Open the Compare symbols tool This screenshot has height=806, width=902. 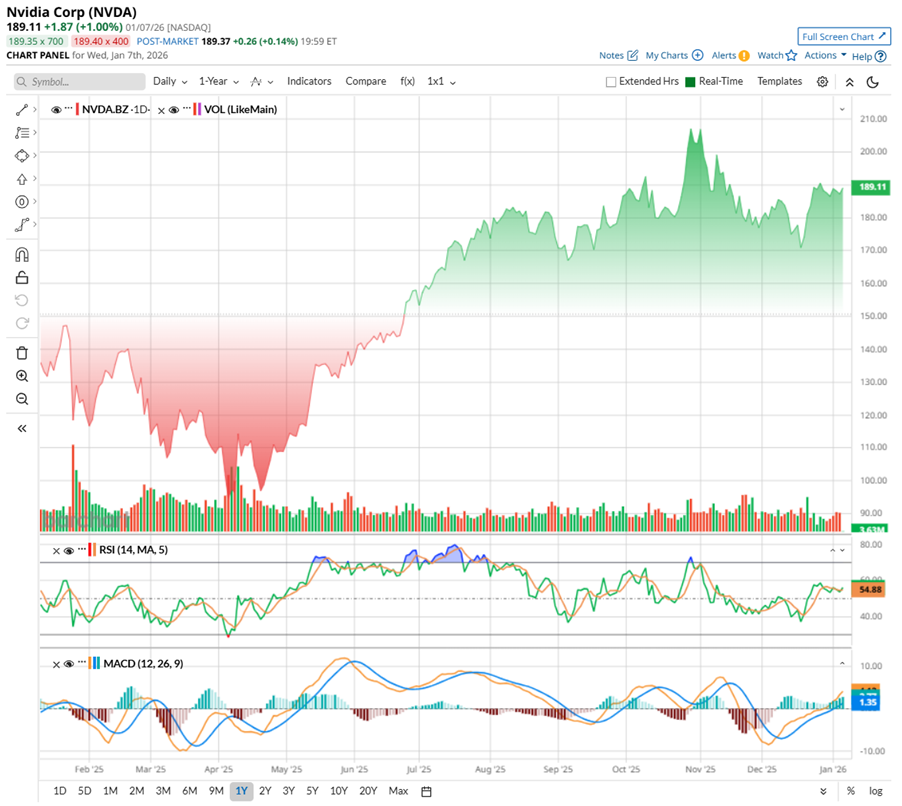[x=366, y=81]
